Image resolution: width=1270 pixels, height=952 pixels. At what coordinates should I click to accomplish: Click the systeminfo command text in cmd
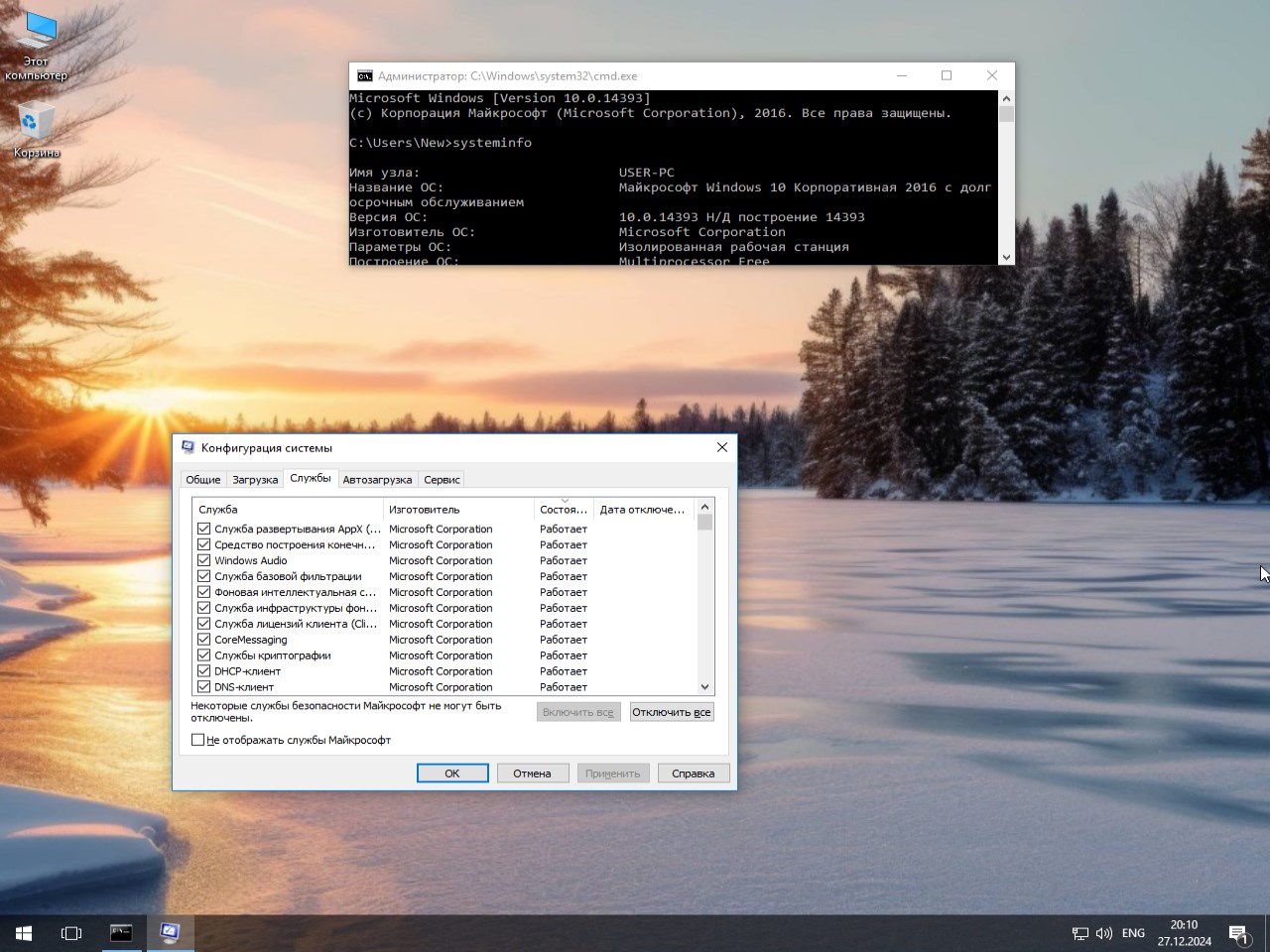(x=492, y=143)
